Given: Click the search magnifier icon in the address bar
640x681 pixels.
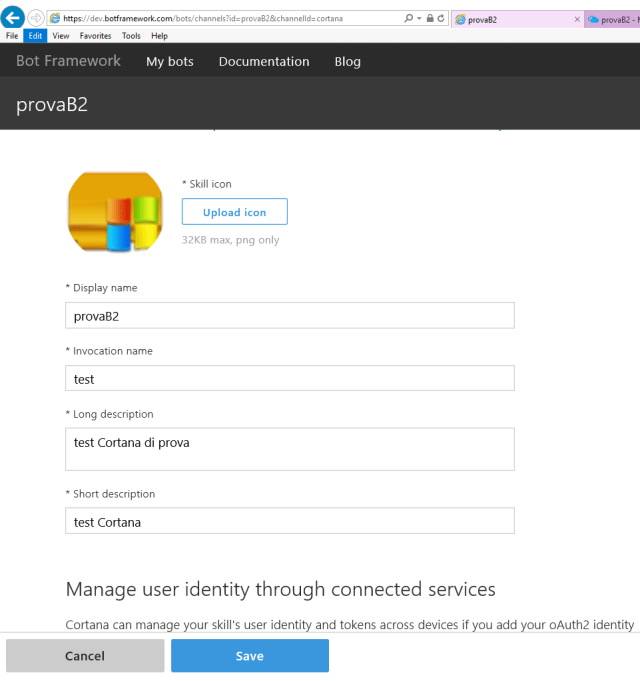Looking at the screenshot, I should [408, 18].
